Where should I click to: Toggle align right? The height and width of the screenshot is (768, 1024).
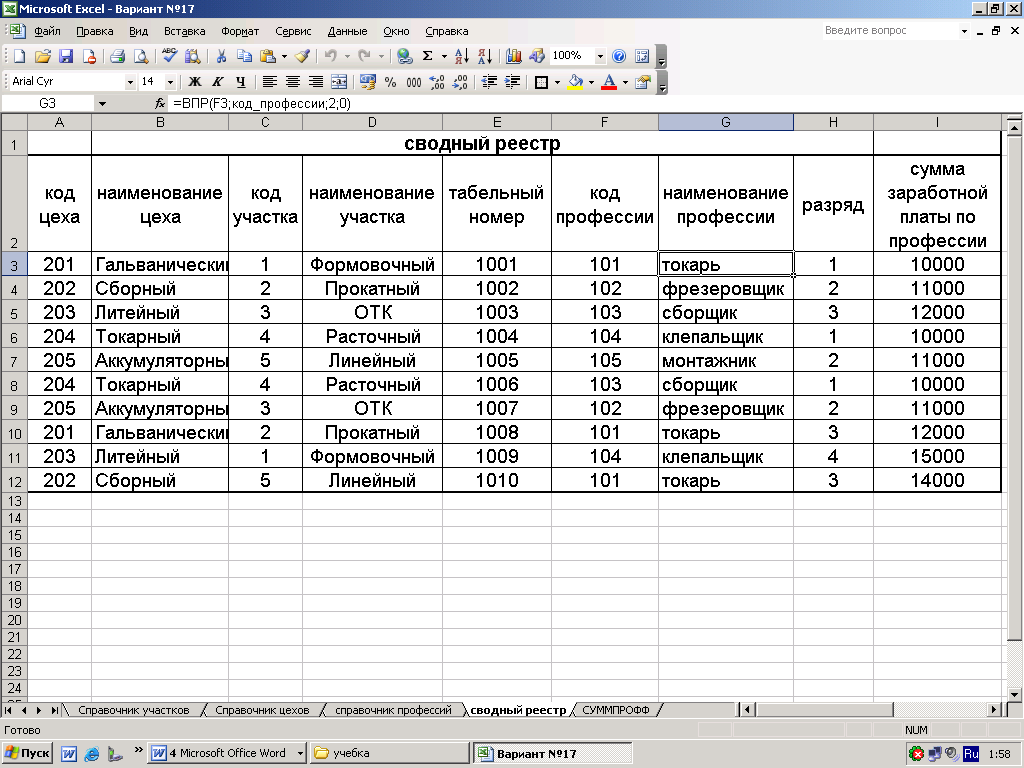(315, 82)
